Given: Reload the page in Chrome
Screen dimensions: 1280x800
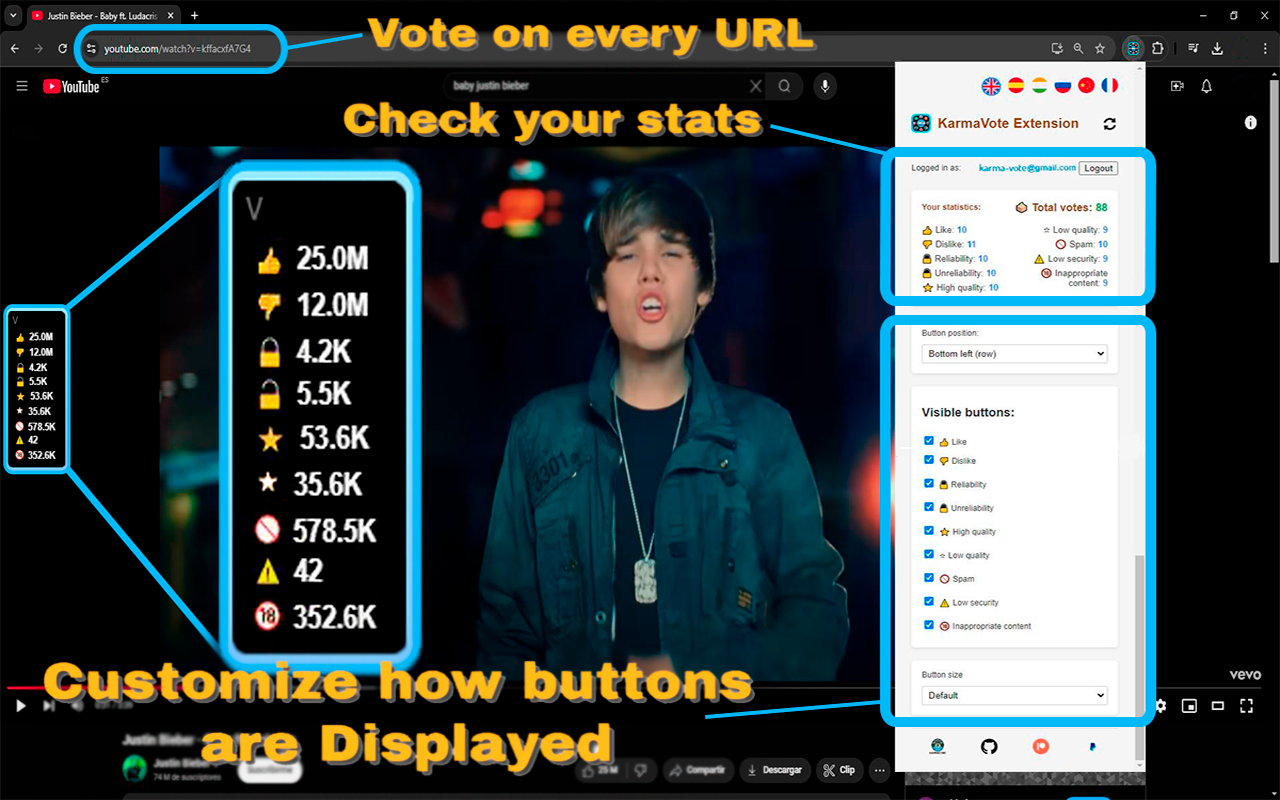Looking at the screenshot, I should coord(63,48).
